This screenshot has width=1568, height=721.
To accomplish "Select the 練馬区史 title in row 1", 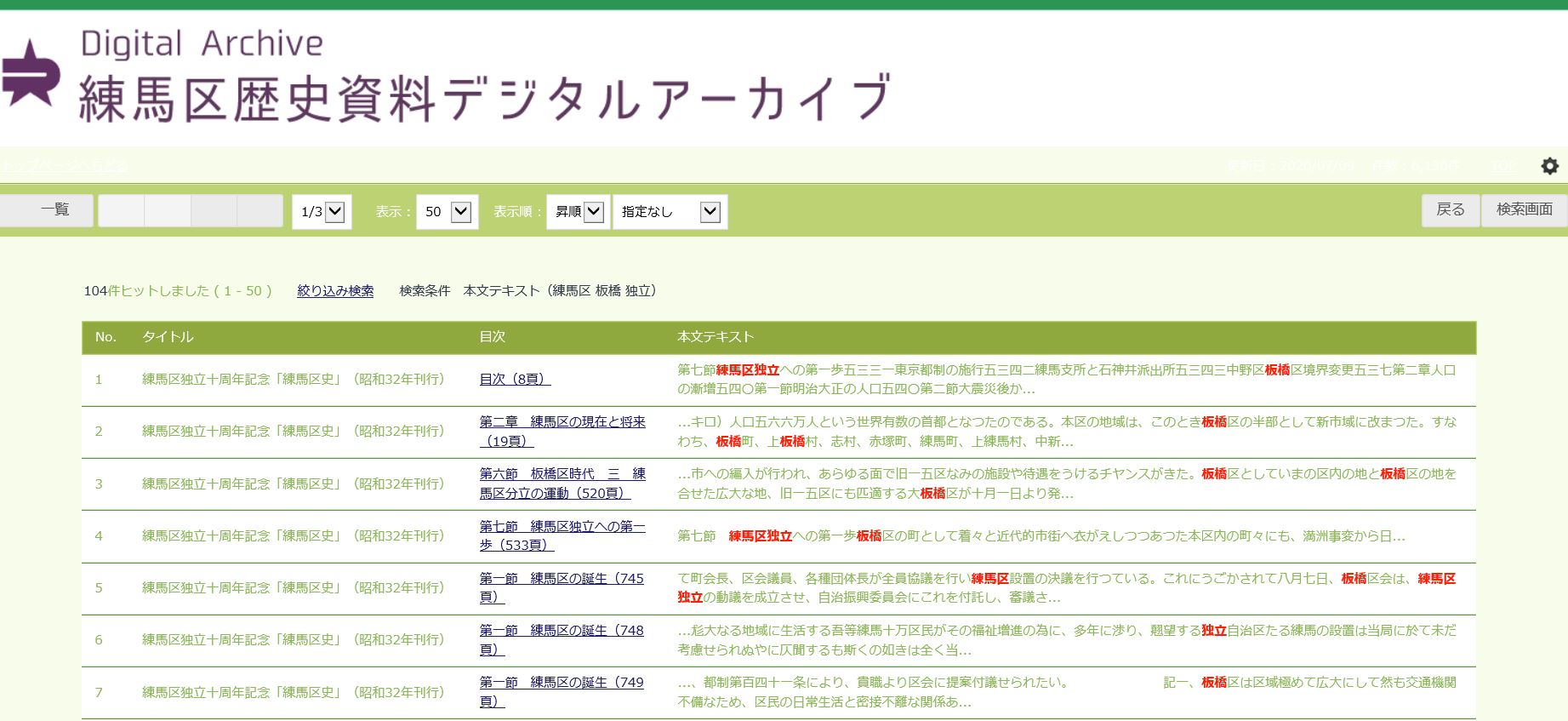I will (x=293, y=380).
